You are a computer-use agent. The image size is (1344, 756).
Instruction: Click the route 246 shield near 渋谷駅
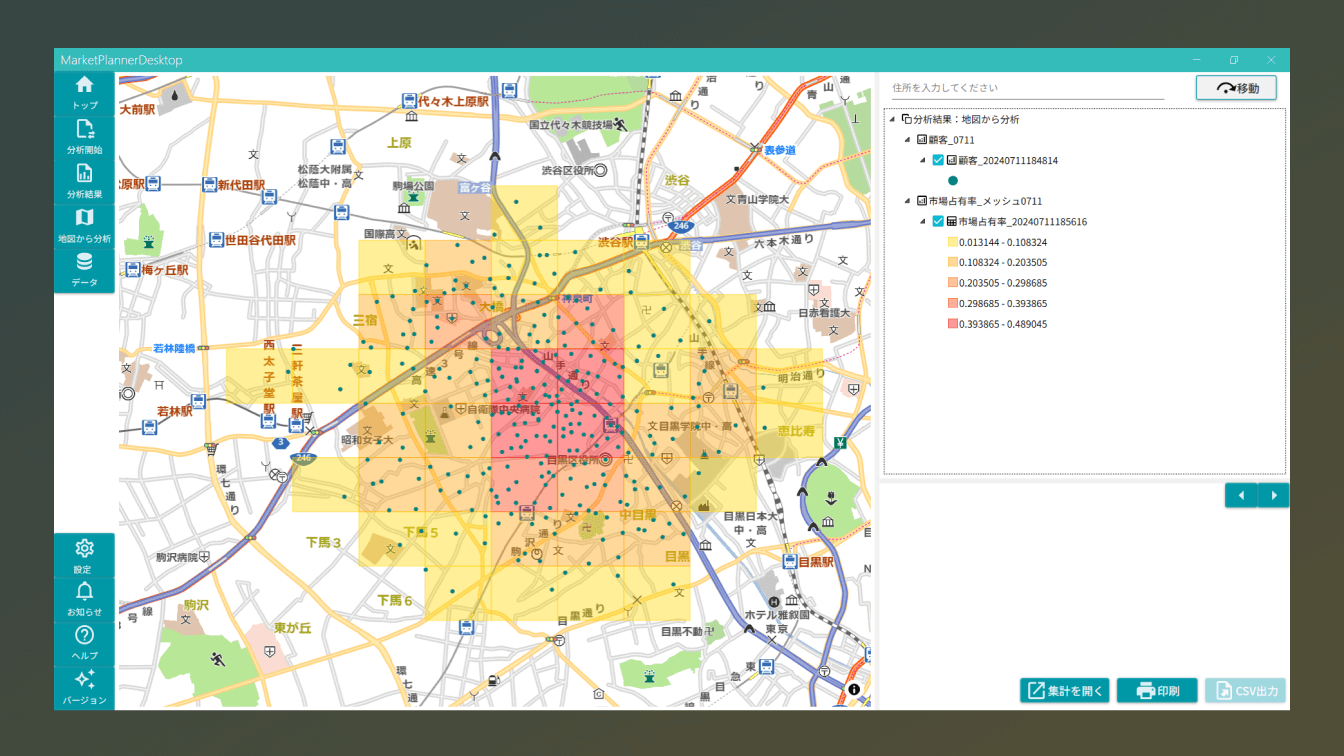(681, 227)
